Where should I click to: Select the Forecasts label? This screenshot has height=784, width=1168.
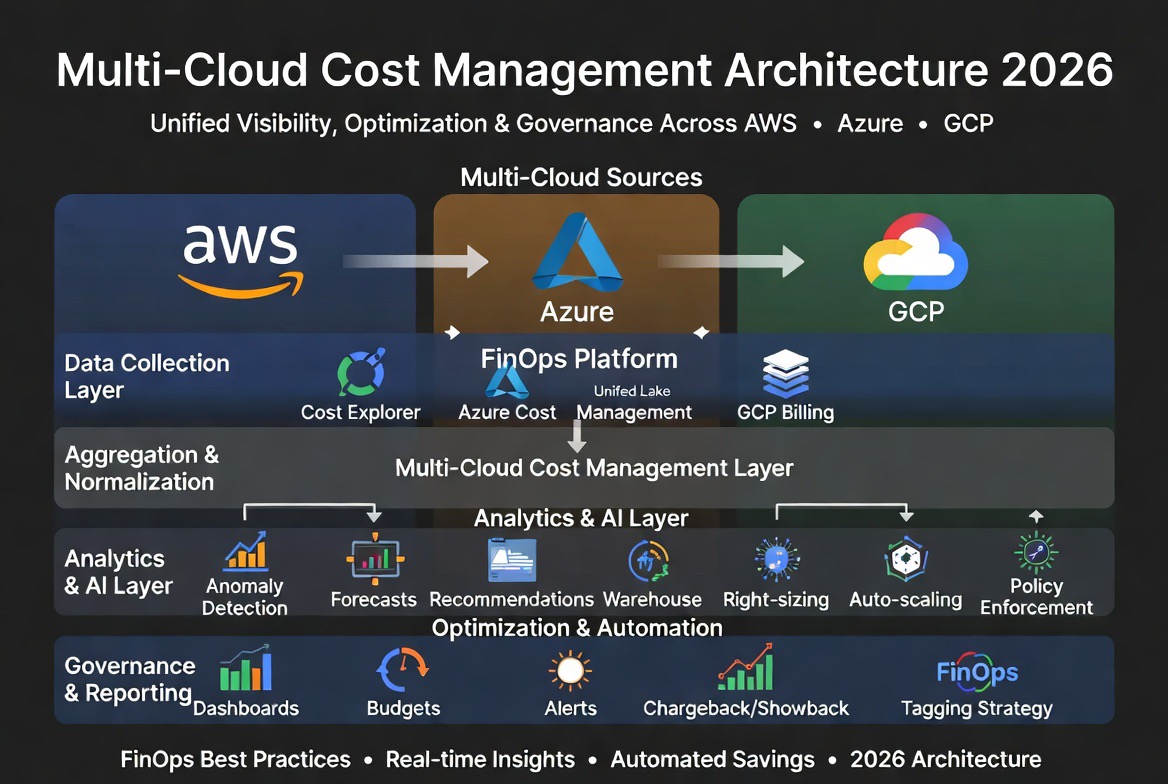point(373,599)
